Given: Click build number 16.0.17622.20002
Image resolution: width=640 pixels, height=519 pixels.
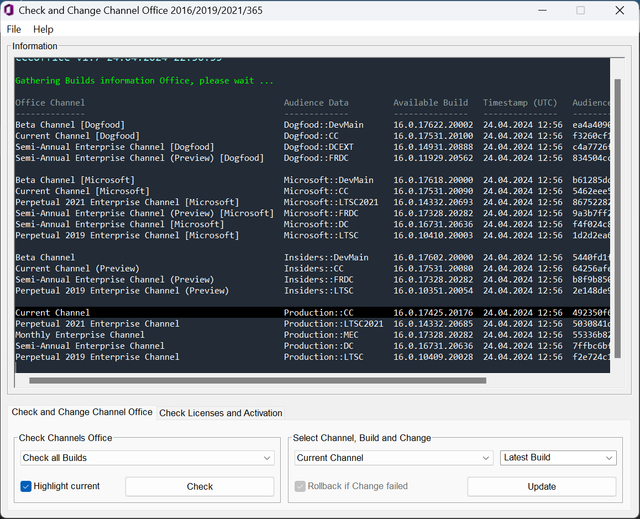Looking at the screenshot, I should [x=433, y=125].
